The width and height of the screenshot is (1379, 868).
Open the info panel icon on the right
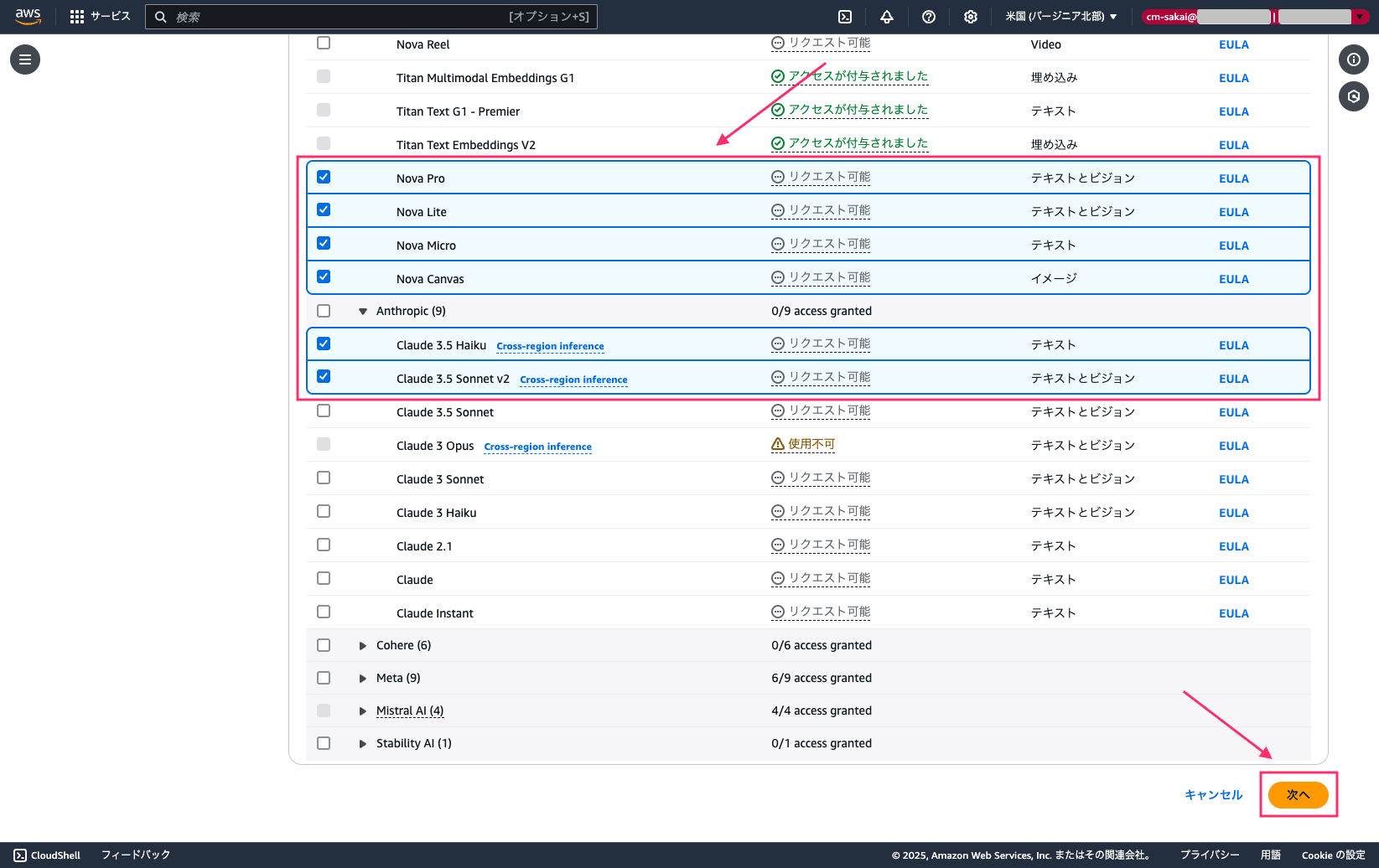1354,59
